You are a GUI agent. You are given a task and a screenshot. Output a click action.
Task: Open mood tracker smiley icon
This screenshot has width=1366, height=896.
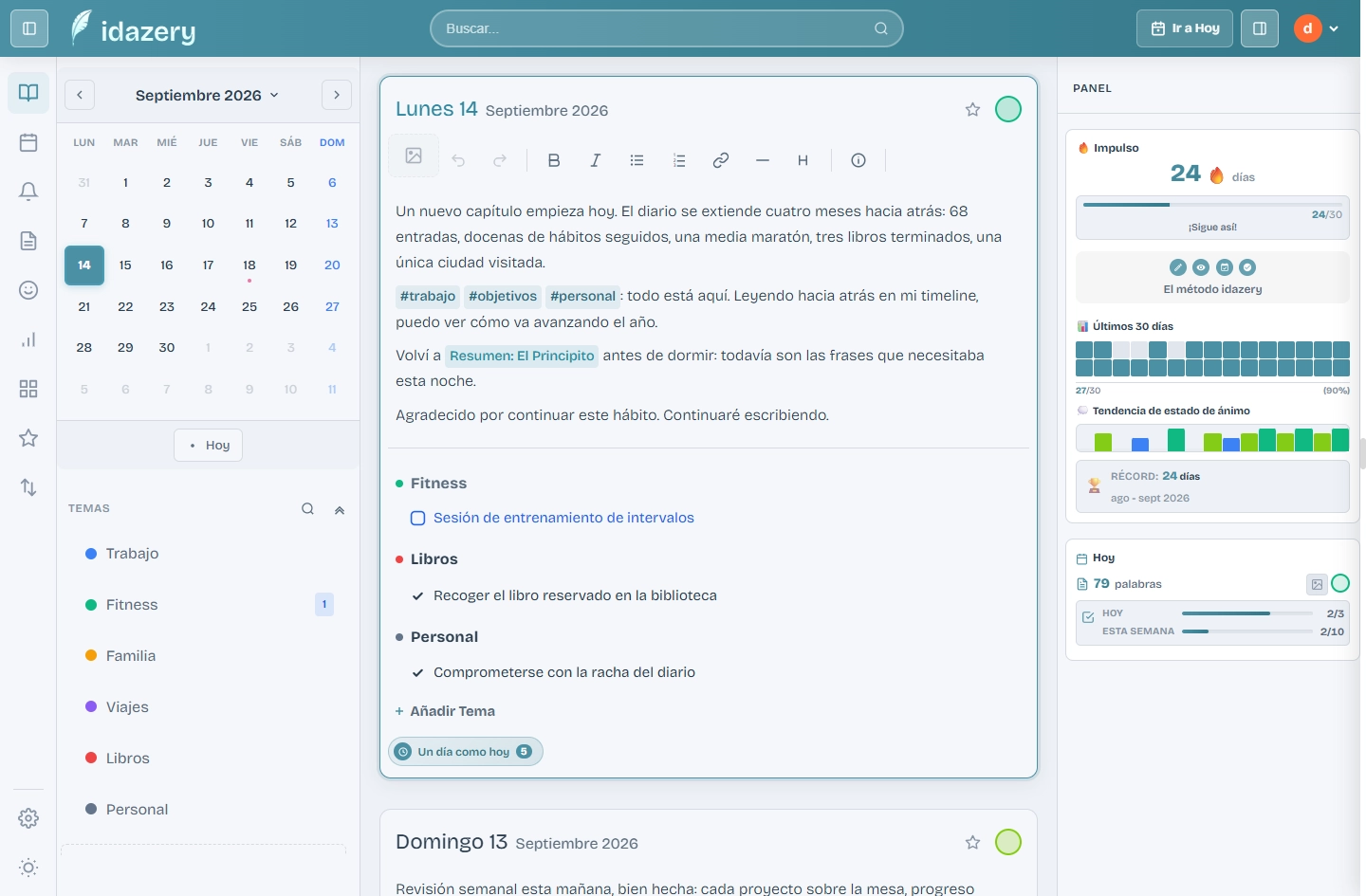[x=28, y=290]
